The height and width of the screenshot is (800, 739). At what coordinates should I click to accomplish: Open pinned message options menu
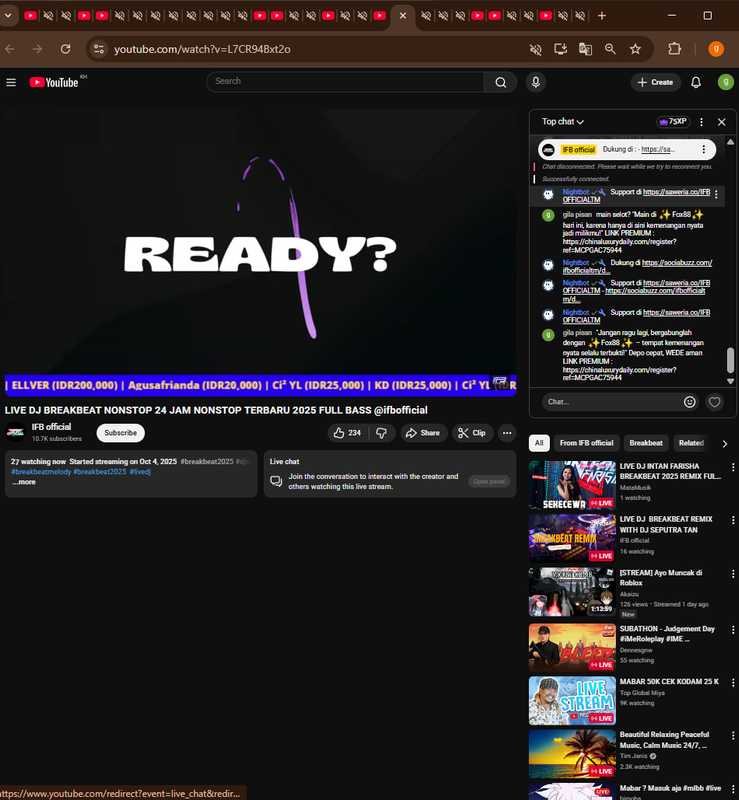click(703, 149)
